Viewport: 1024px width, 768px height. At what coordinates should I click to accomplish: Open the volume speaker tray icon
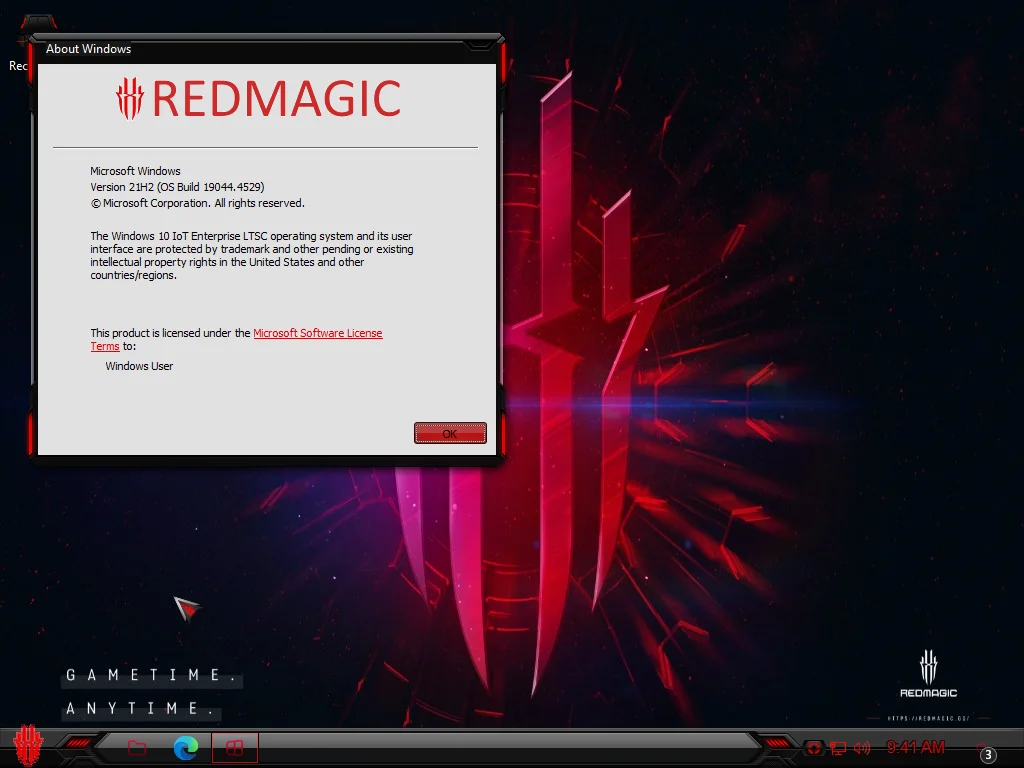tap(861, 748)
